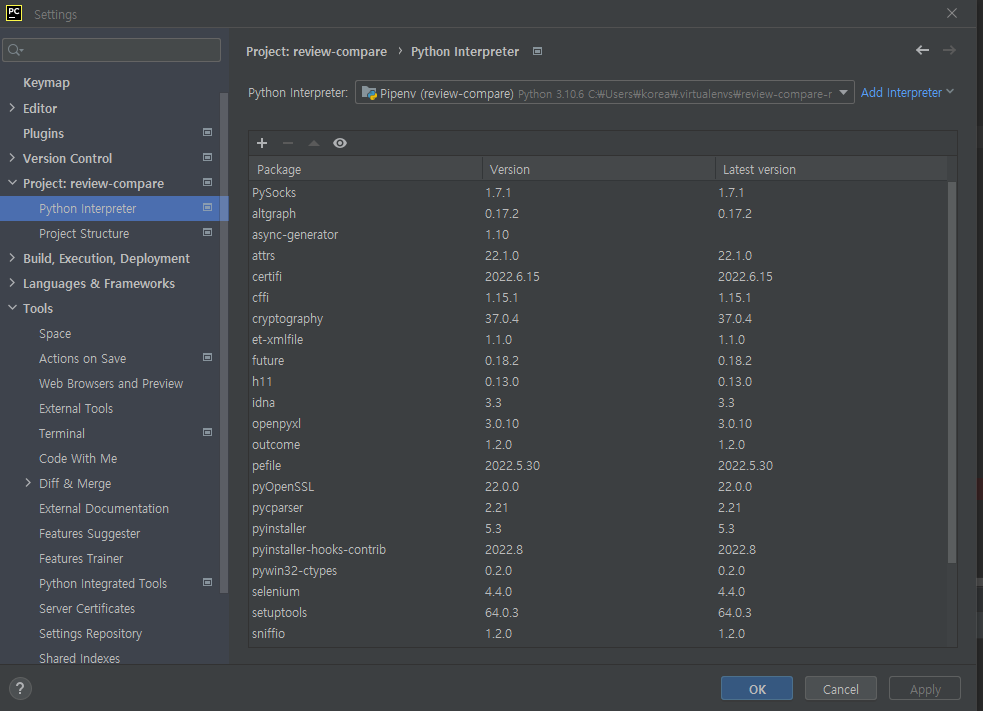Select the cryptography package row
983x711 pixels.
click(x=598, y=319)
